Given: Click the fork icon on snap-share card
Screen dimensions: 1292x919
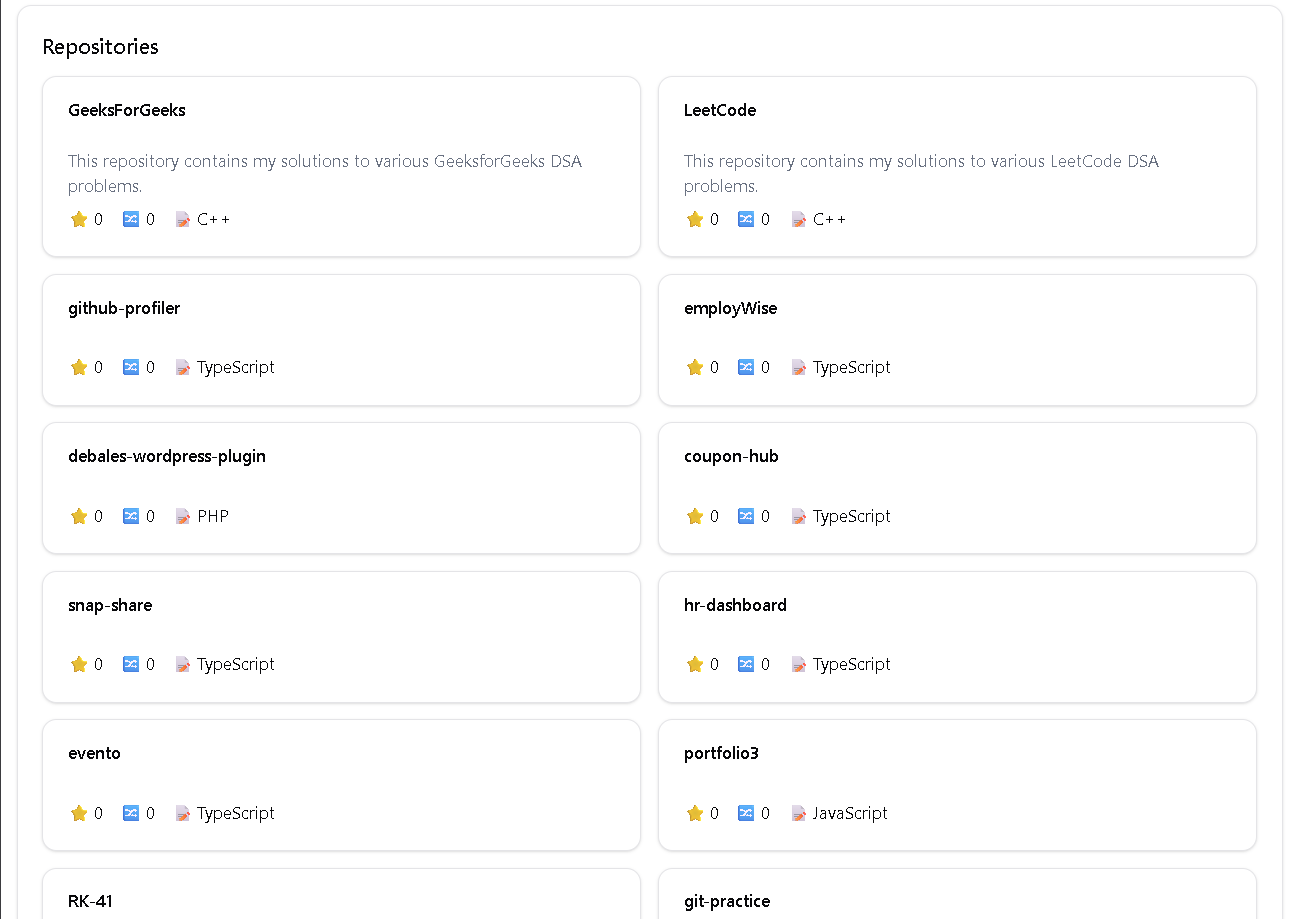Looking at the screenshot, I should [x=131, y=664].
